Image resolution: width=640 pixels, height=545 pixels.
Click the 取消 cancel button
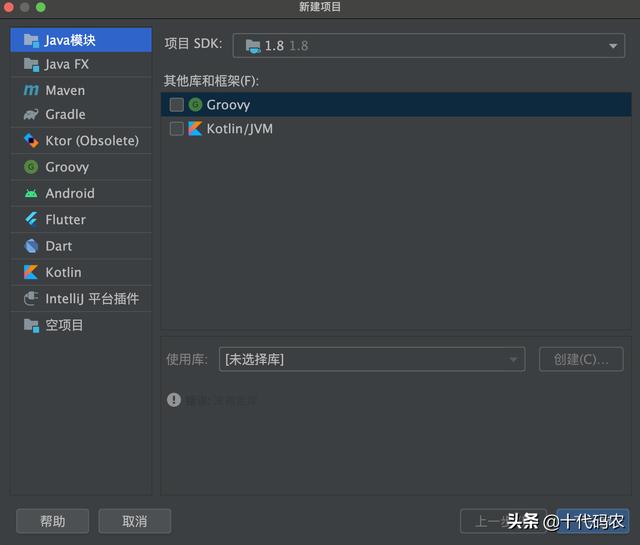(x=135, y=521)
